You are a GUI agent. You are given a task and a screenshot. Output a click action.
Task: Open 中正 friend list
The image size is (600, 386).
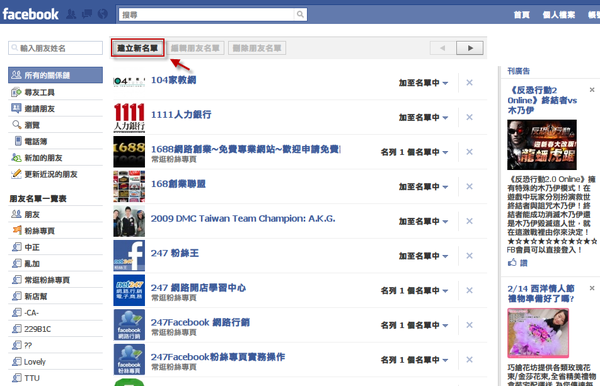point(55,247)
